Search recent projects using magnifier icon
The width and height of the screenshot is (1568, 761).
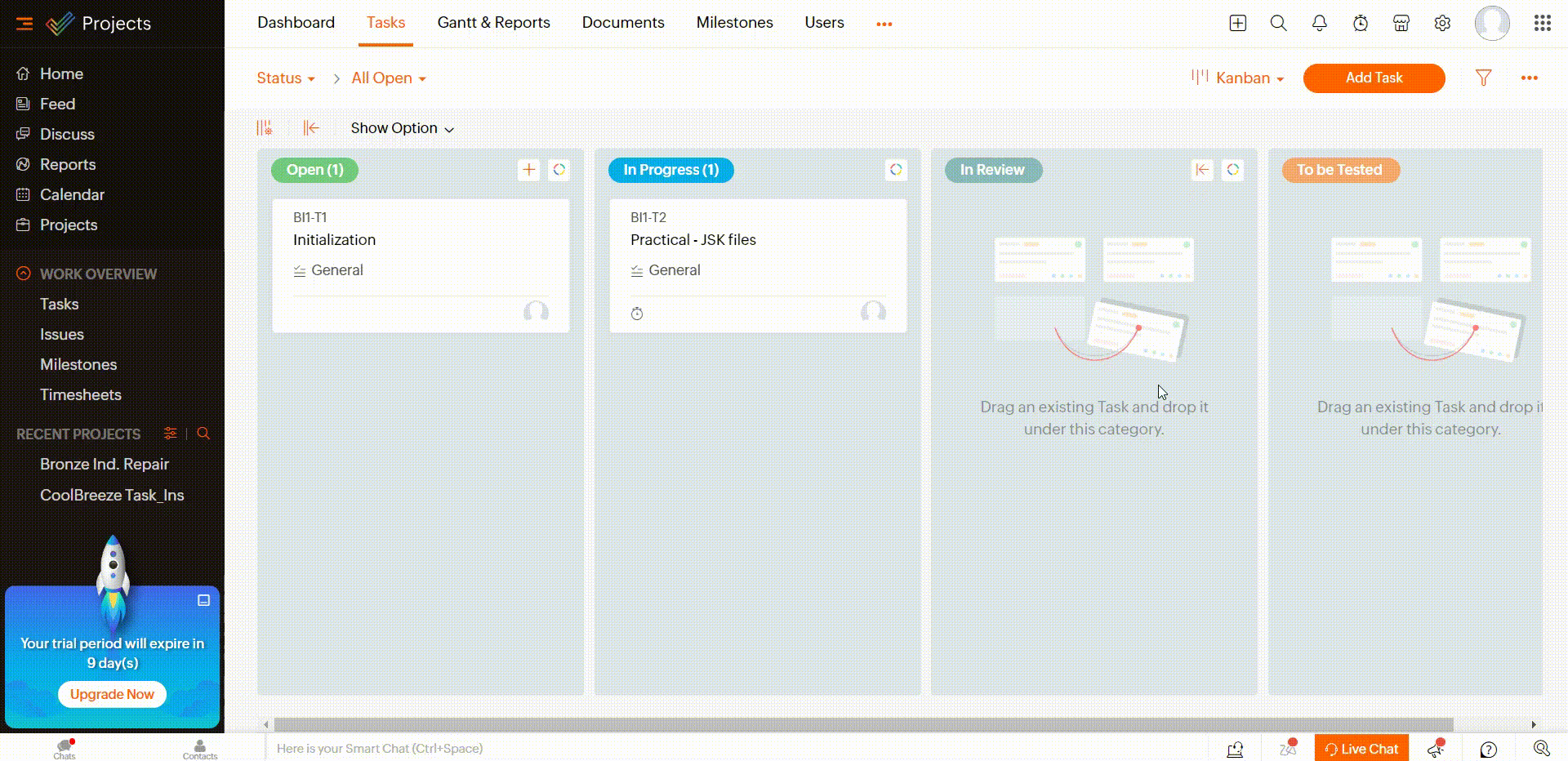pos(203,434)
